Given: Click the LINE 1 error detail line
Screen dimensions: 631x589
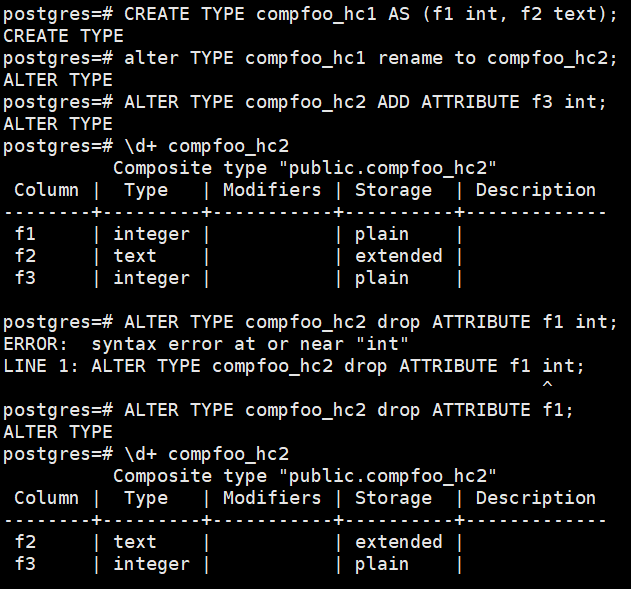Looking at the screenshot, I should (x=293, y=366).
